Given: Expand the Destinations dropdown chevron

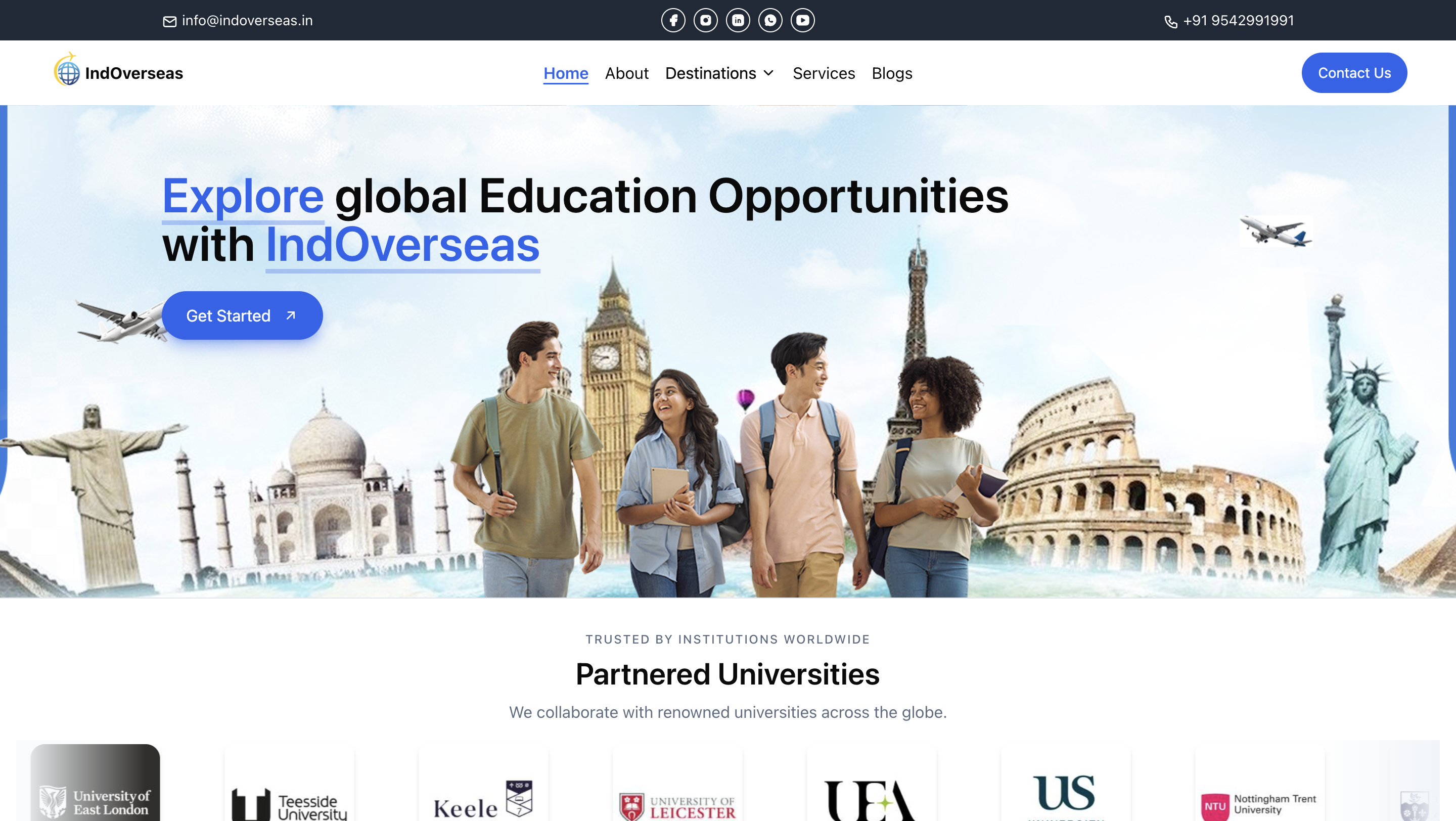Looking at the screenshot, I should pyautogui.click(x=768, y=73).
